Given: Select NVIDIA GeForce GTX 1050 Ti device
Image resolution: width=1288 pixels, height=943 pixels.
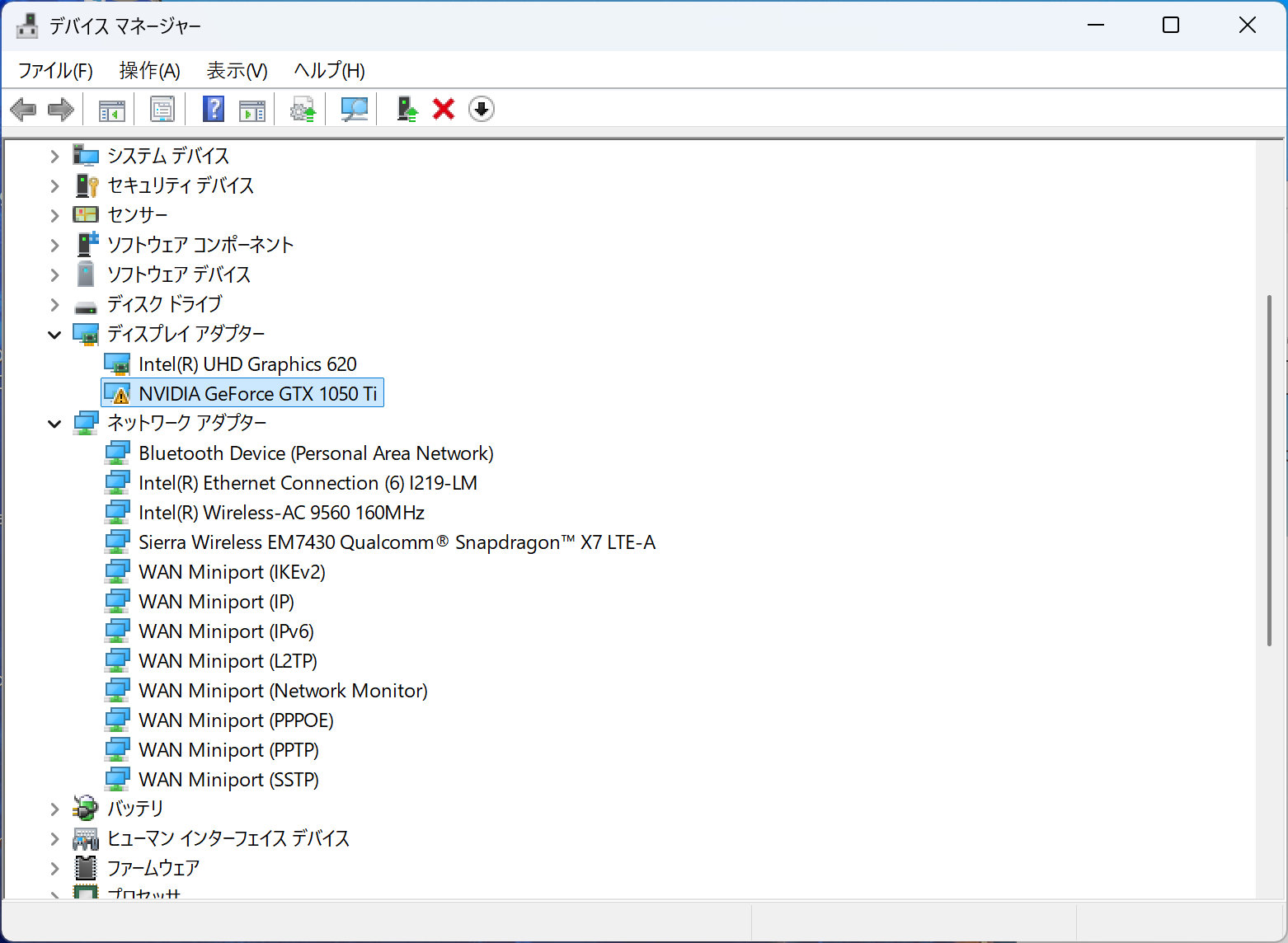Looking at the screenshot, I should pos(257,394).
